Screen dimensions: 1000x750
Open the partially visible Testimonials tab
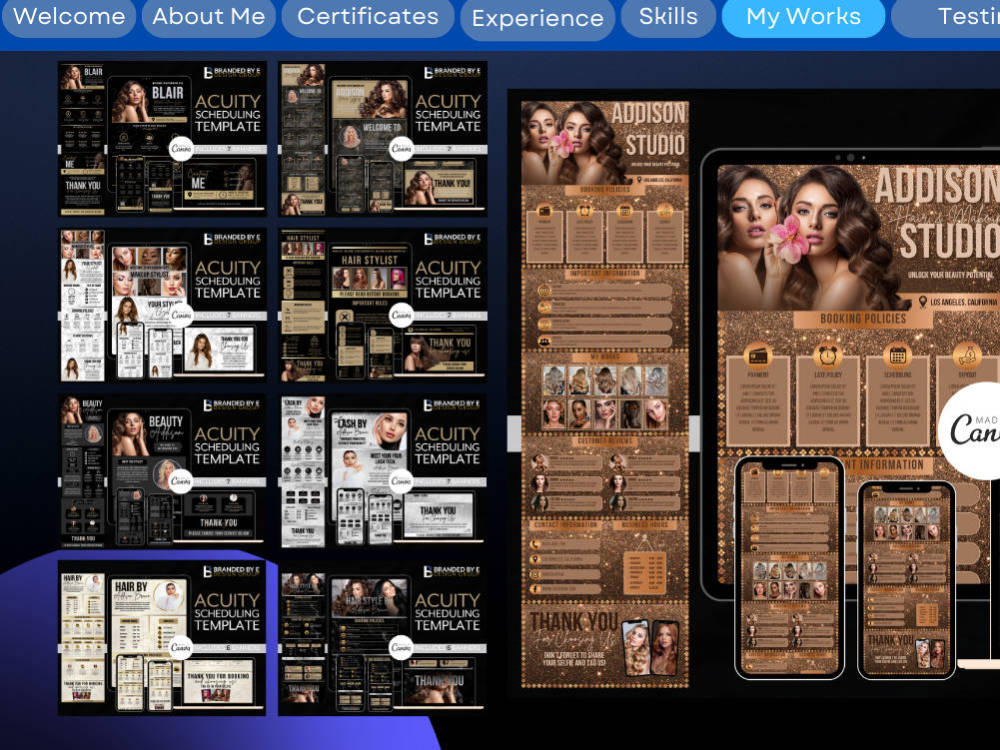[946, 17]
